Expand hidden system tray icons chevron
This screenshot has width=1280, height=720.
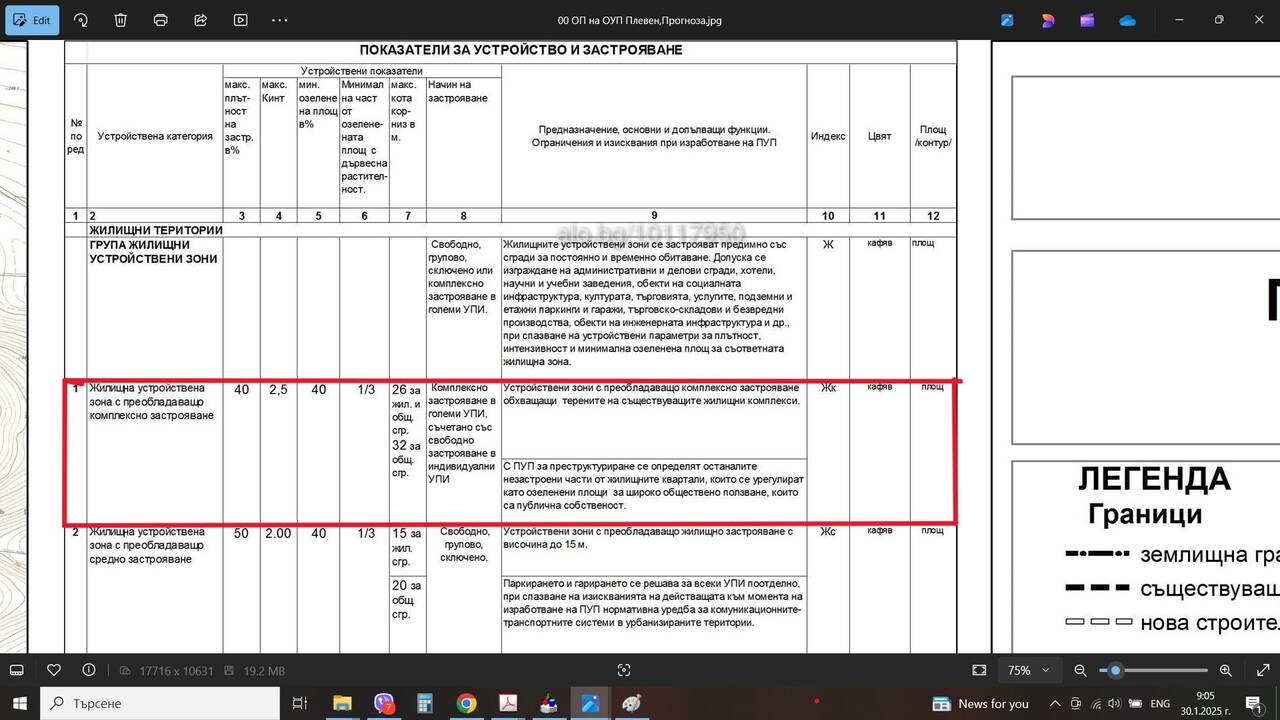[1054, 703]
